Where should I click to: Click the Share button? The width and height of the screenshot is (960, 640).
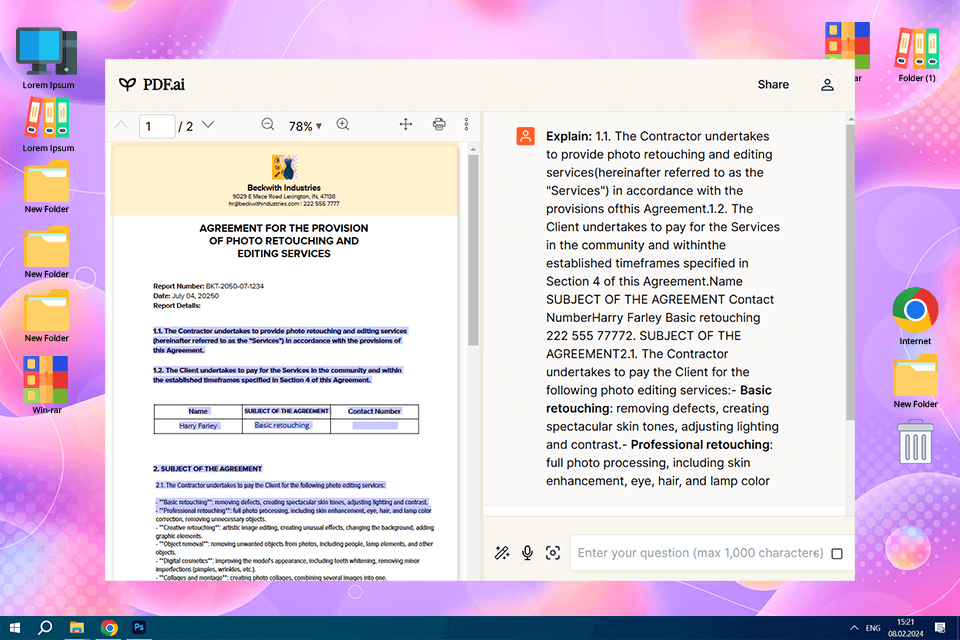(773, 85)
